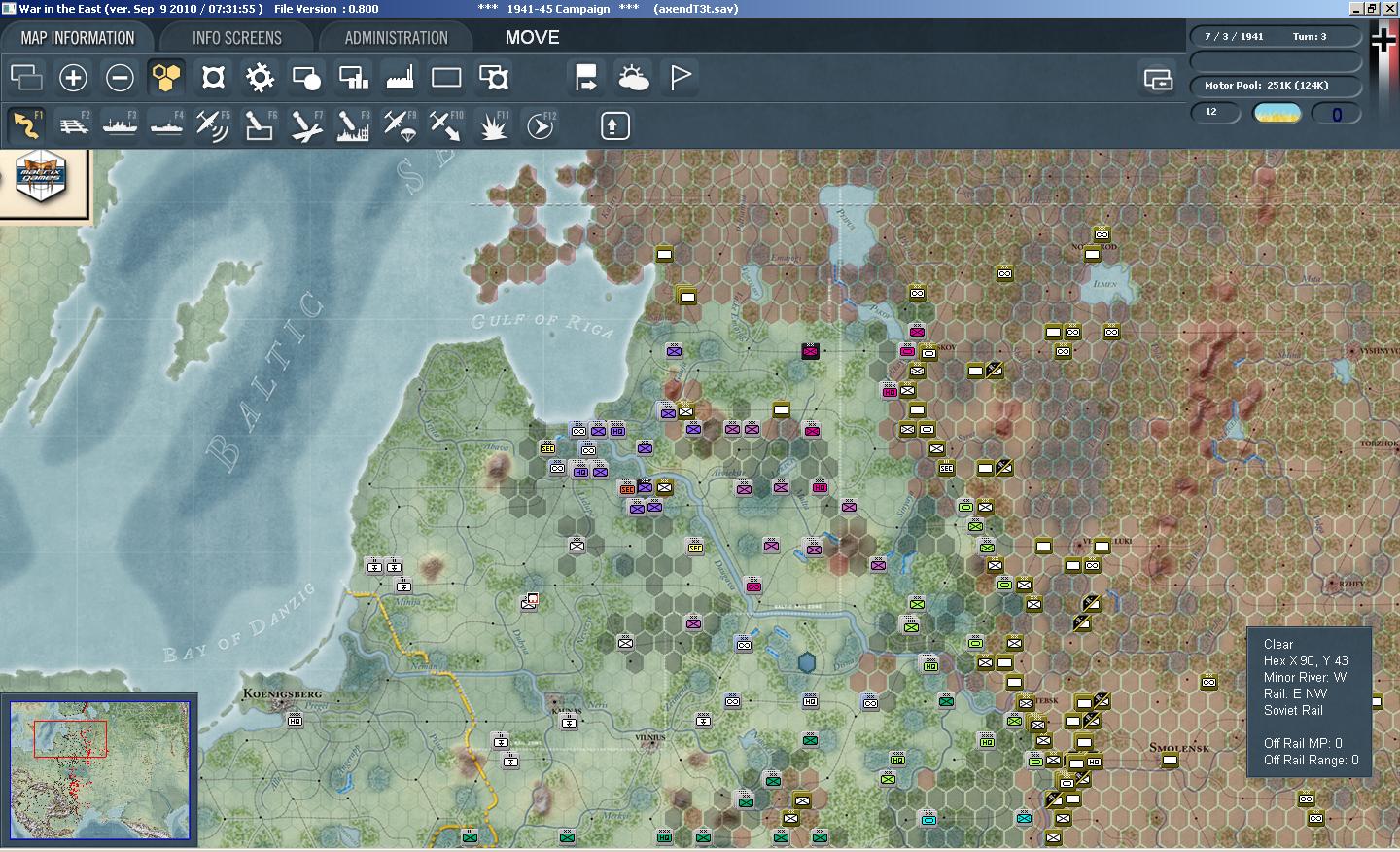The image size is (1400, 852).
Task: Click the F12 circled arrow icon
Action: [x=540, y=125]
